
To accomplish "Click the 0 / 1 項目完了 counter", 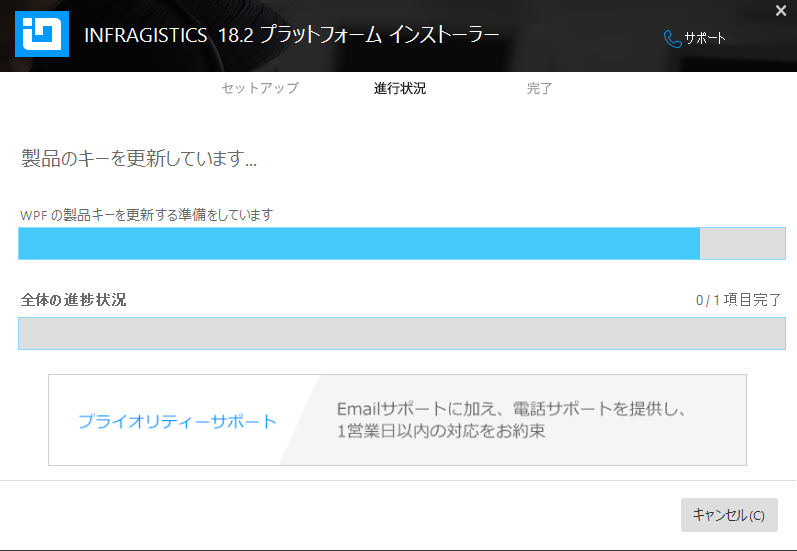I will (x=738, y=300).
